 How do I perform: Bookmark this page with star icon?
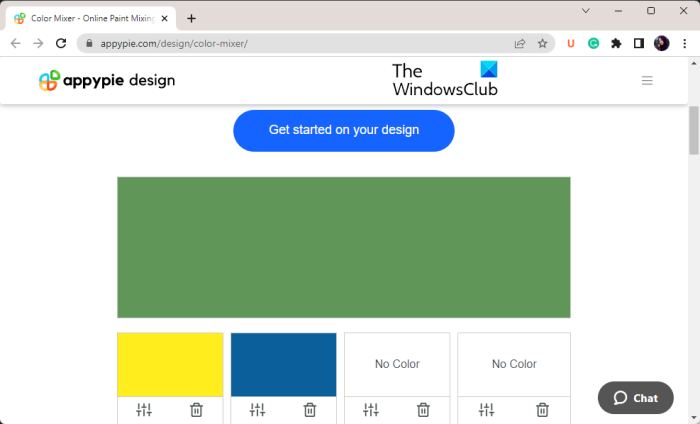pyautogui.click(x=543, y=44)
